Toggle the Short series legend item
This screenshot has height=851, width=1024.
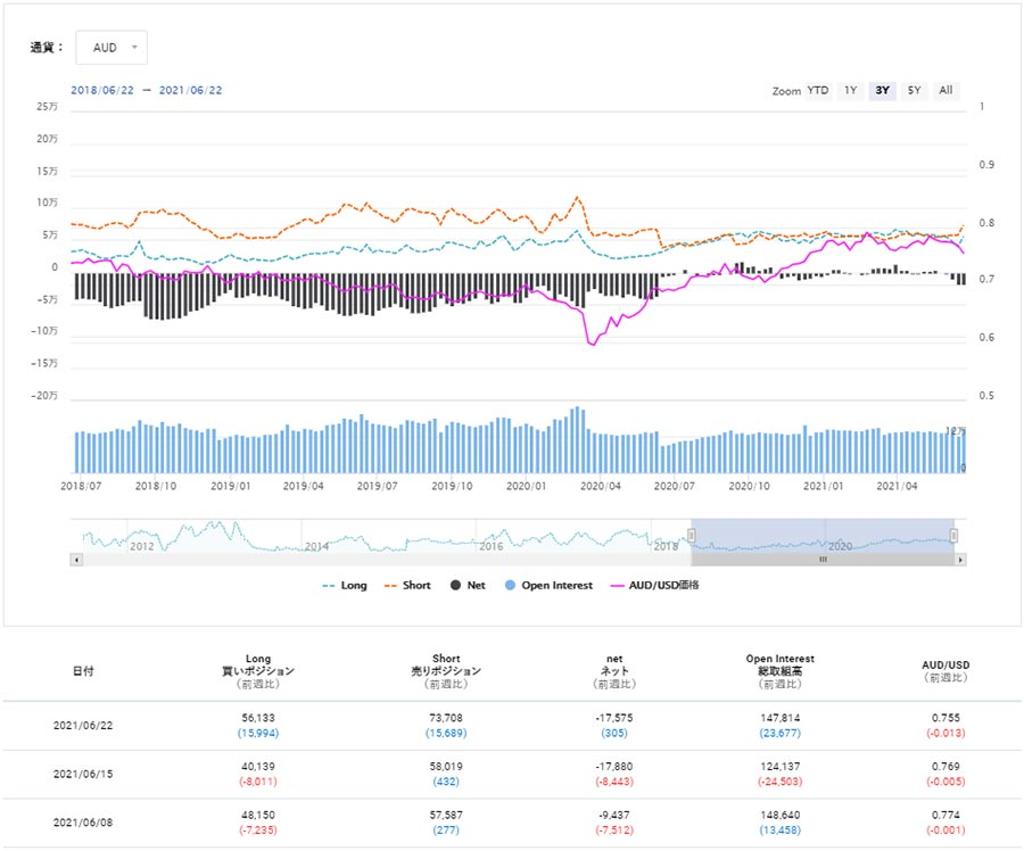[x=408, y=585]
